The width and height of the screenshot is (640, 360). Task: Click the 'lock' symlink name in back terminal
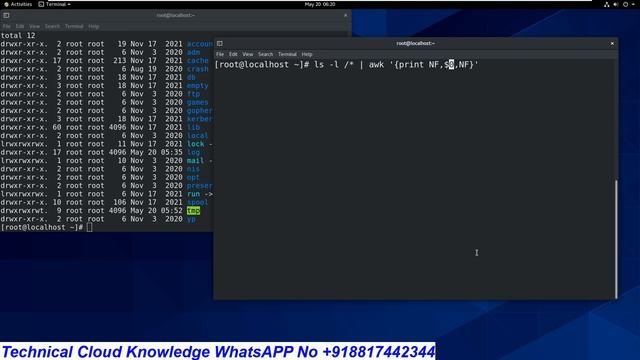[x=196, y=144]
